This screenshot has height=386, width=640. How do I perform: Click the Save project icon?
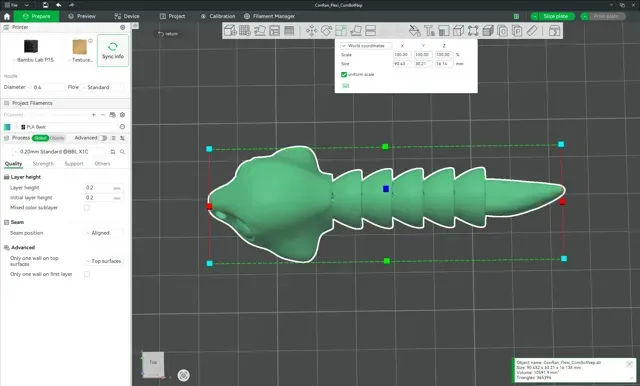click(x=45, y=5)
